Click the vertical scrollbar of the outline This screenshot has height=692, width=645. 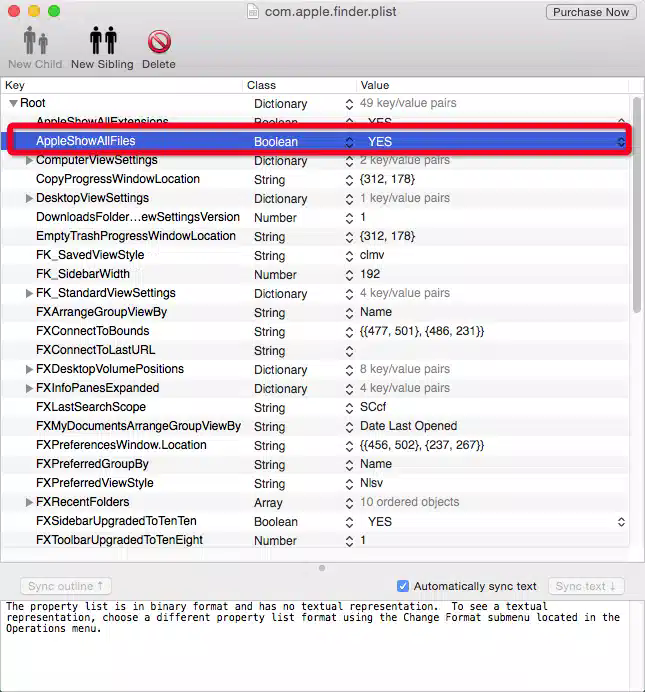(x=637, y=204)
